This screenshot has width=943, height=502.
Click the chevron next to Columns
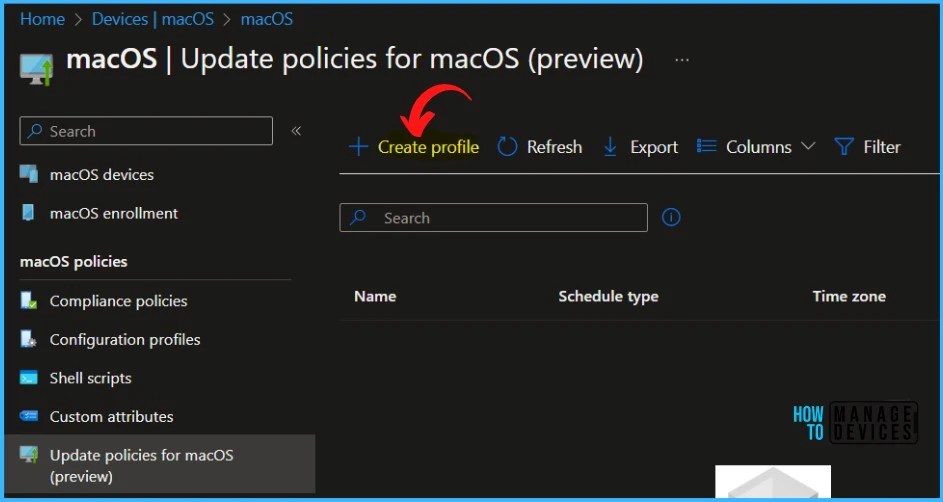(x=808, y=146)
